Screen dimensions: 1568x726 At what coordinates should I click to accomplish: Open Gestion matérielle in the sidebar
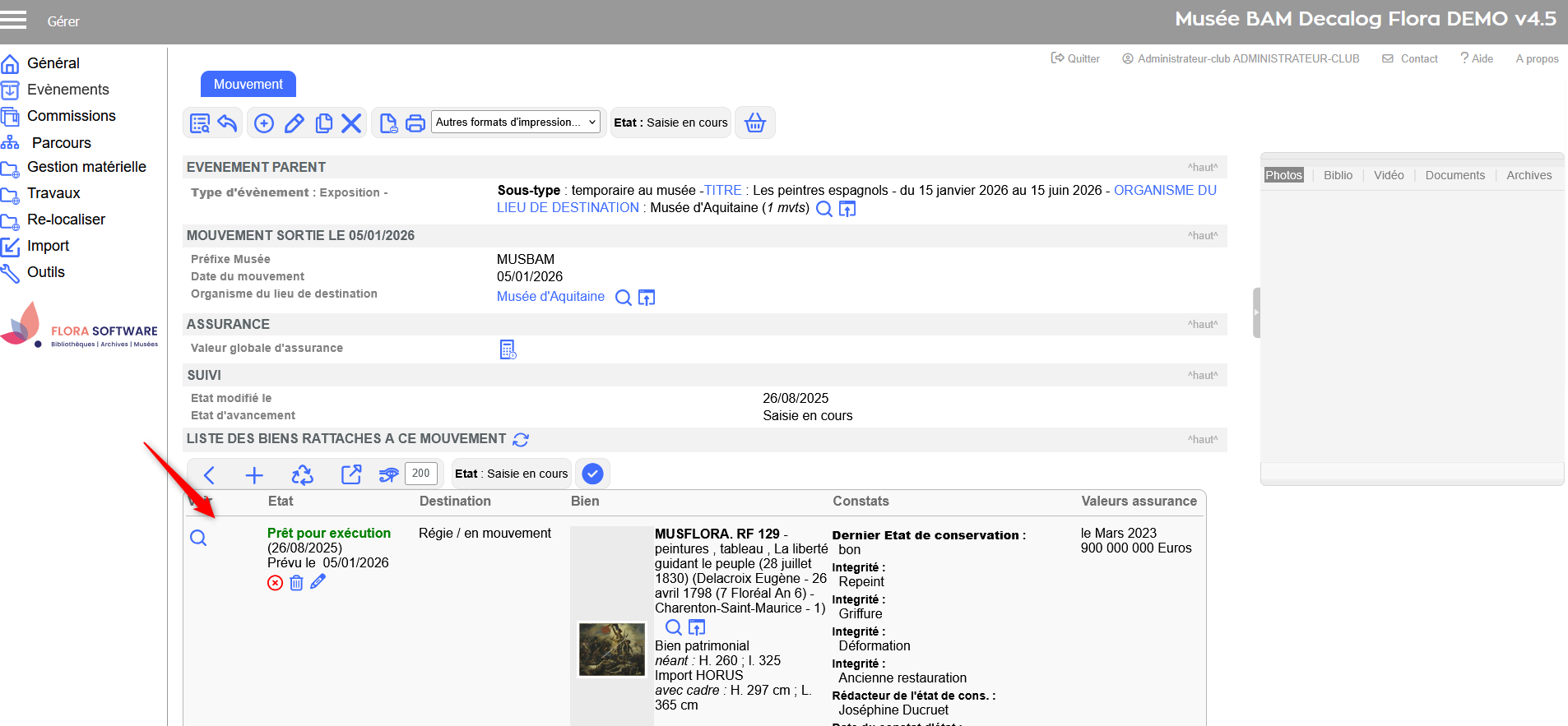(x=86, y=167)
